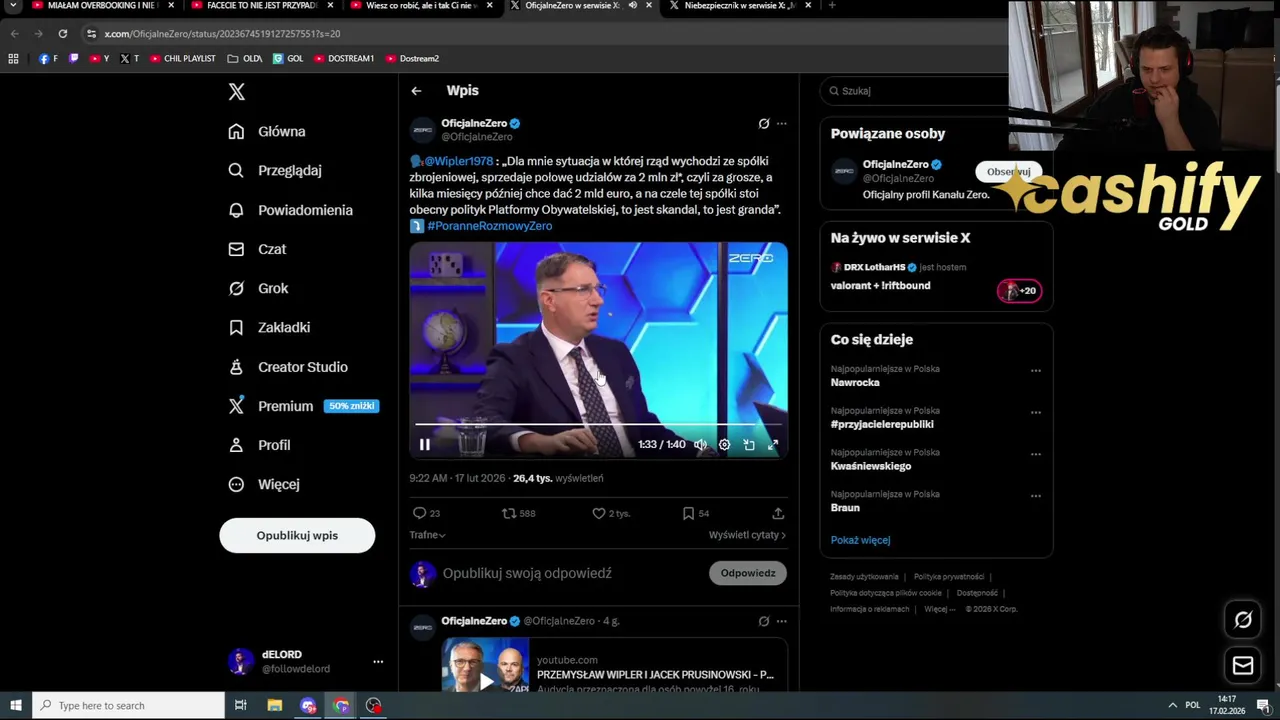The image size is (1280, 720).
Task: Open File Explorer on taskbar
Action: click(275, 706)
